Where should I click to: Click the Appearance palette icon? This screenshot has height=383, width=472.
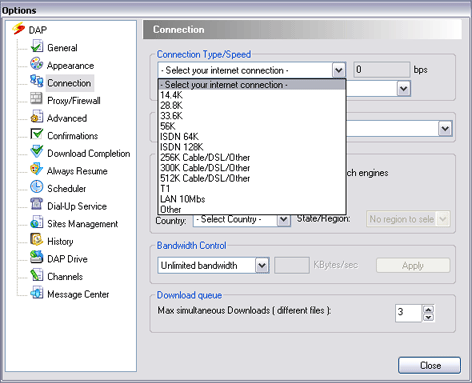[37, 64]
